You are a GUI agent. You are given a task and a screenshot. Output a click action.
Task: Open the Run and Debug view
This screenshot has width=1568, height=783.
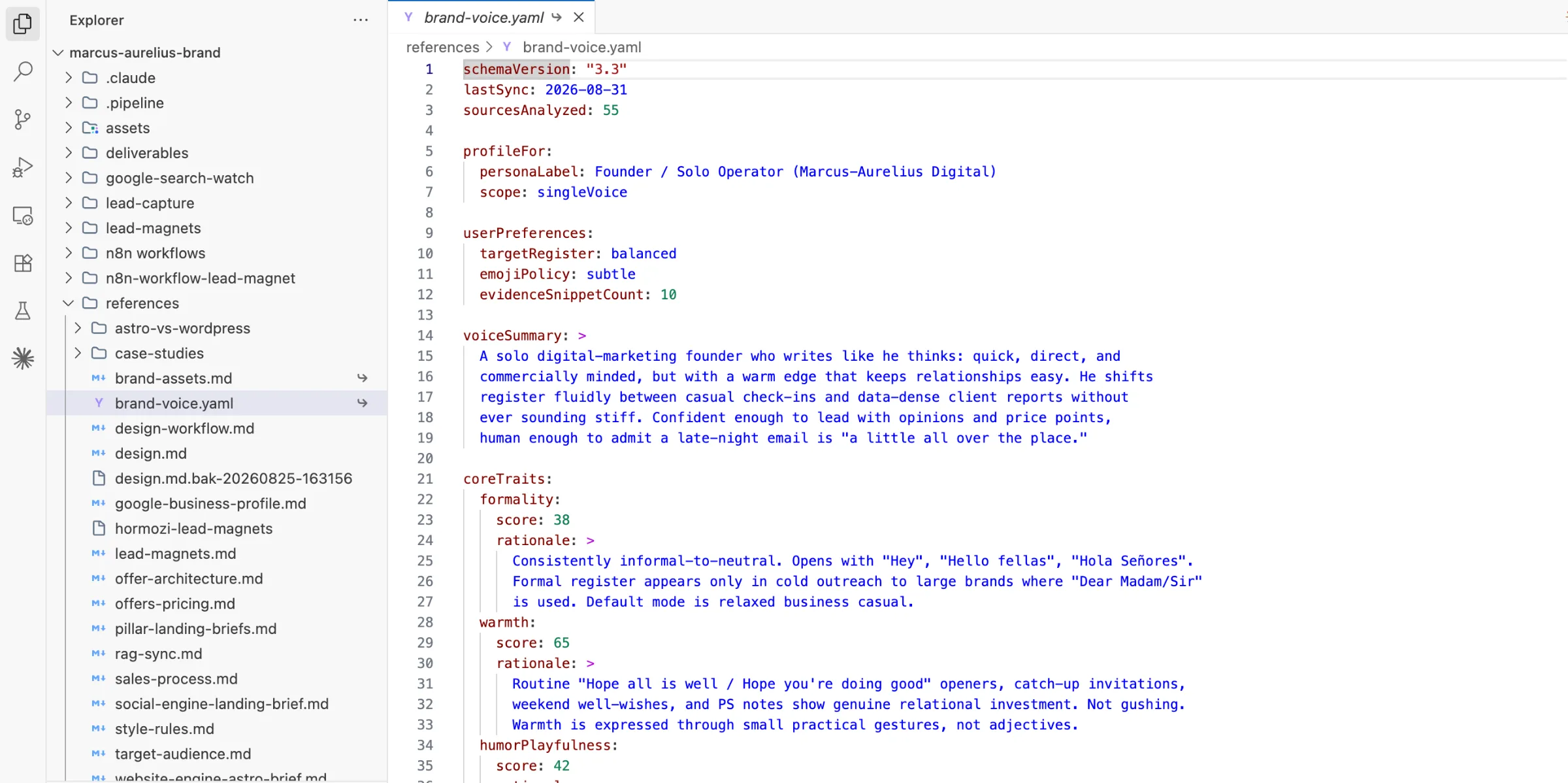coord(23,167)
